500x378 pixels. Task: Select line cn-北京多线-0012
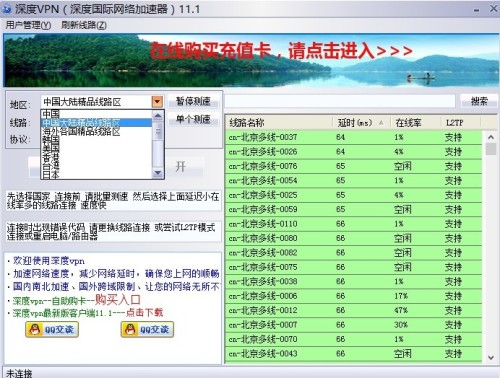(x=354, y=310)
